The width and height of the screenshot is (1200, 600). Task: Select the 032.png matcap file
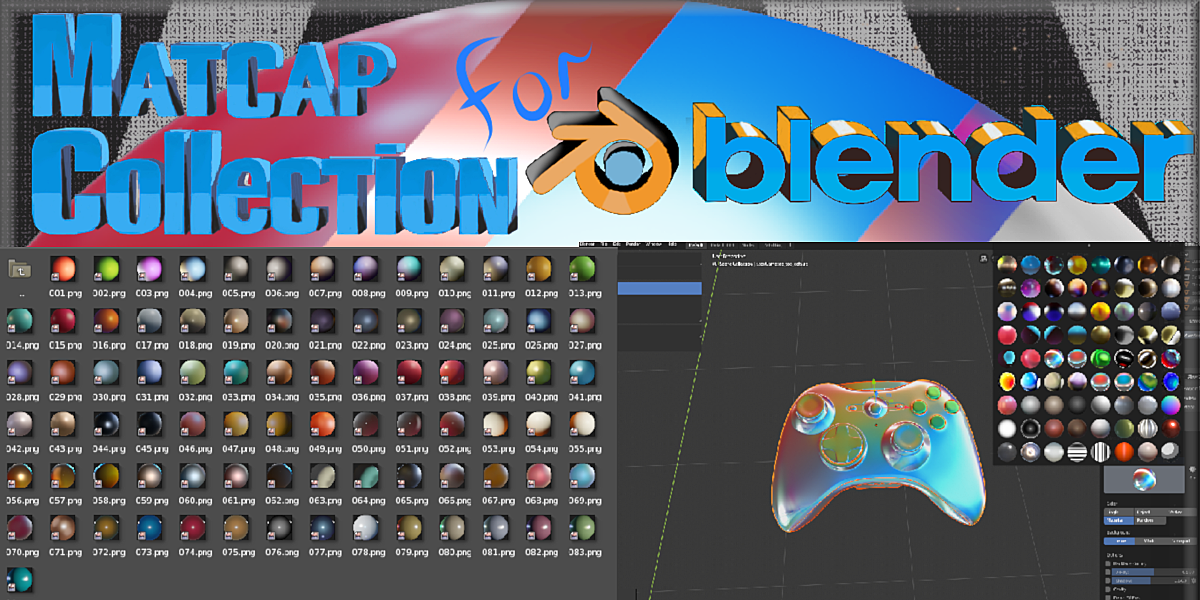192,375
